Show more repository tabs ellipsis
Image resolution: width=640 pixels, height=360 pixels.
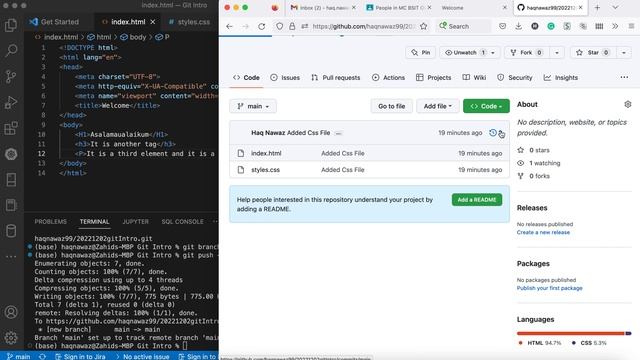(624, 78)
